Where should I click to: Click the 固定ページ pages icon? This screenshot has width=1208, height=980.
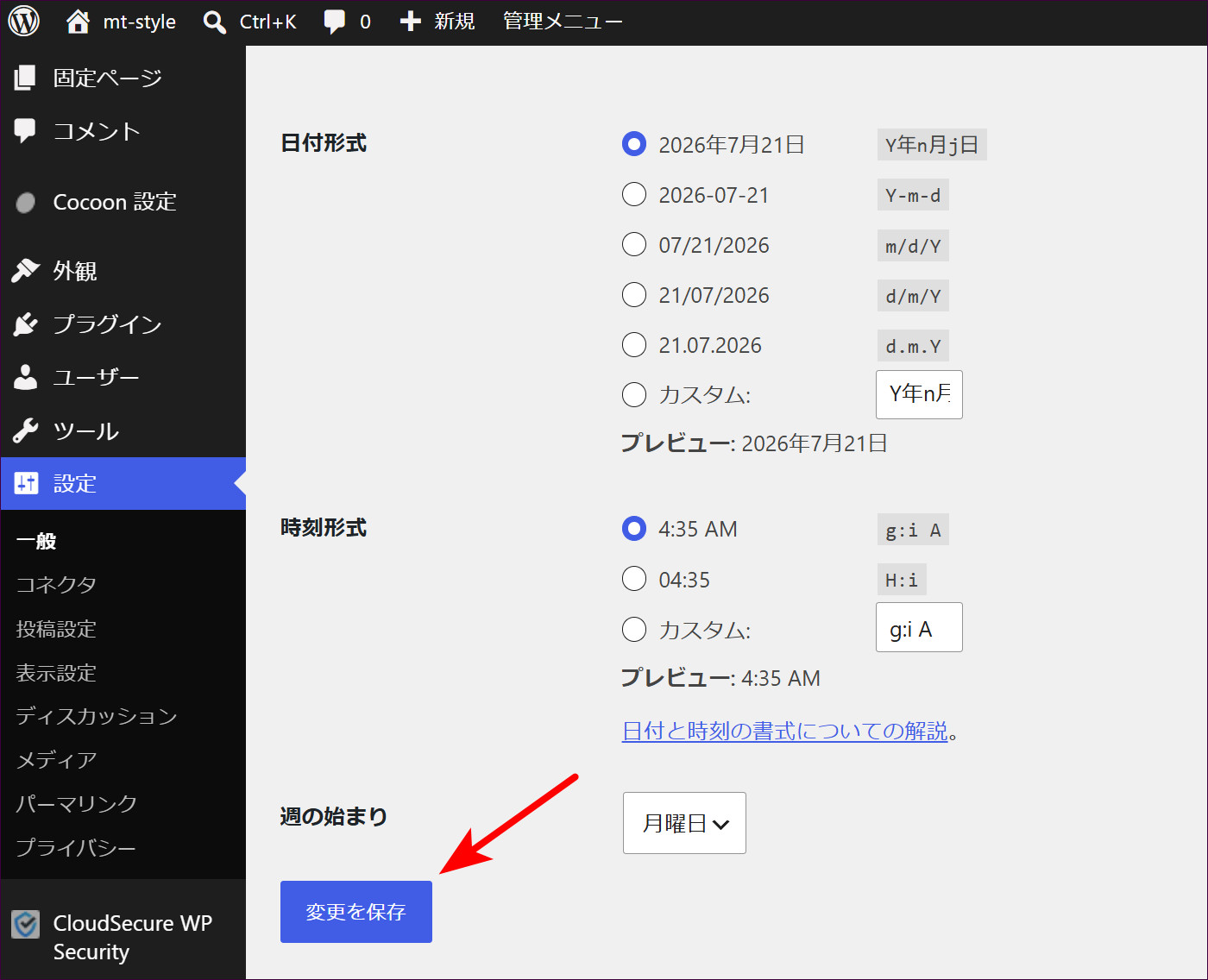[x=25, y=78]
